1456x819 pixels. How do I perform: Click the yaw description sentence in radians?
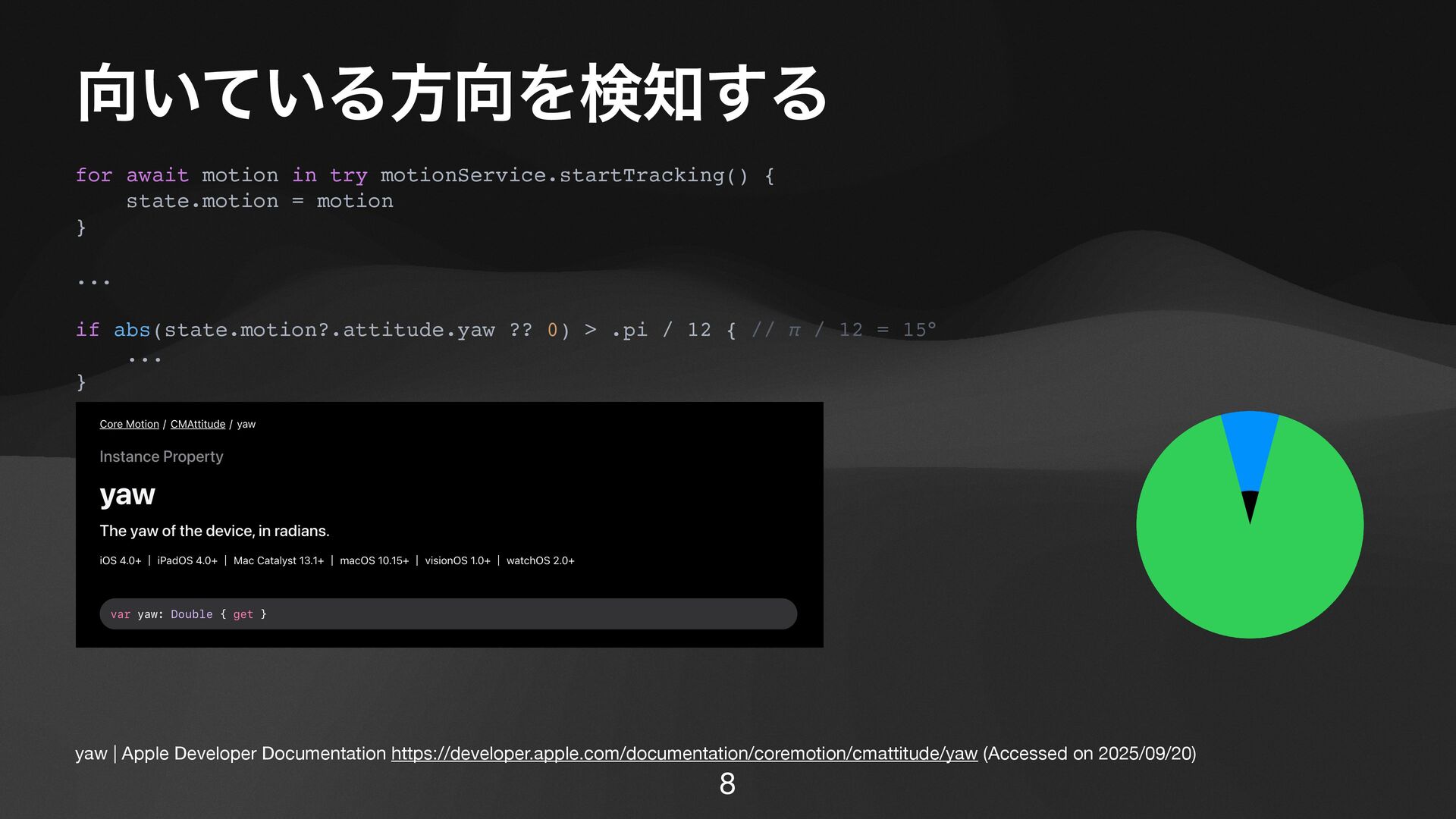[x=215, y=531]
